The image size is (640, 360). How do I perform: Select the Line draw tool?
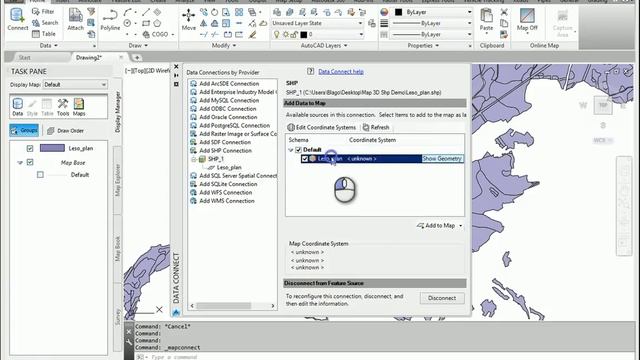pyautogui.click(x=146, y=12)
